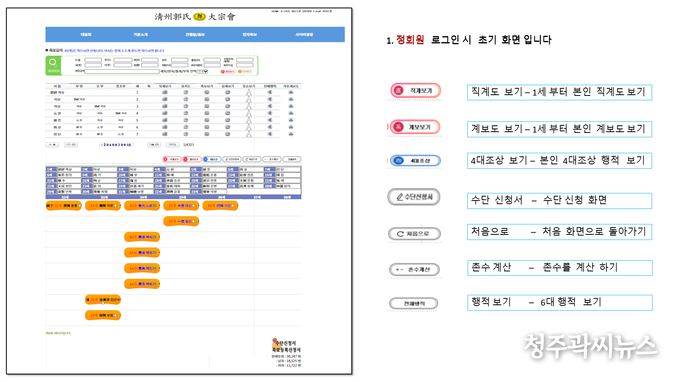Click the large 수단신청서 pencil legend button
The image size is (680, 382).
click(414, 197)
